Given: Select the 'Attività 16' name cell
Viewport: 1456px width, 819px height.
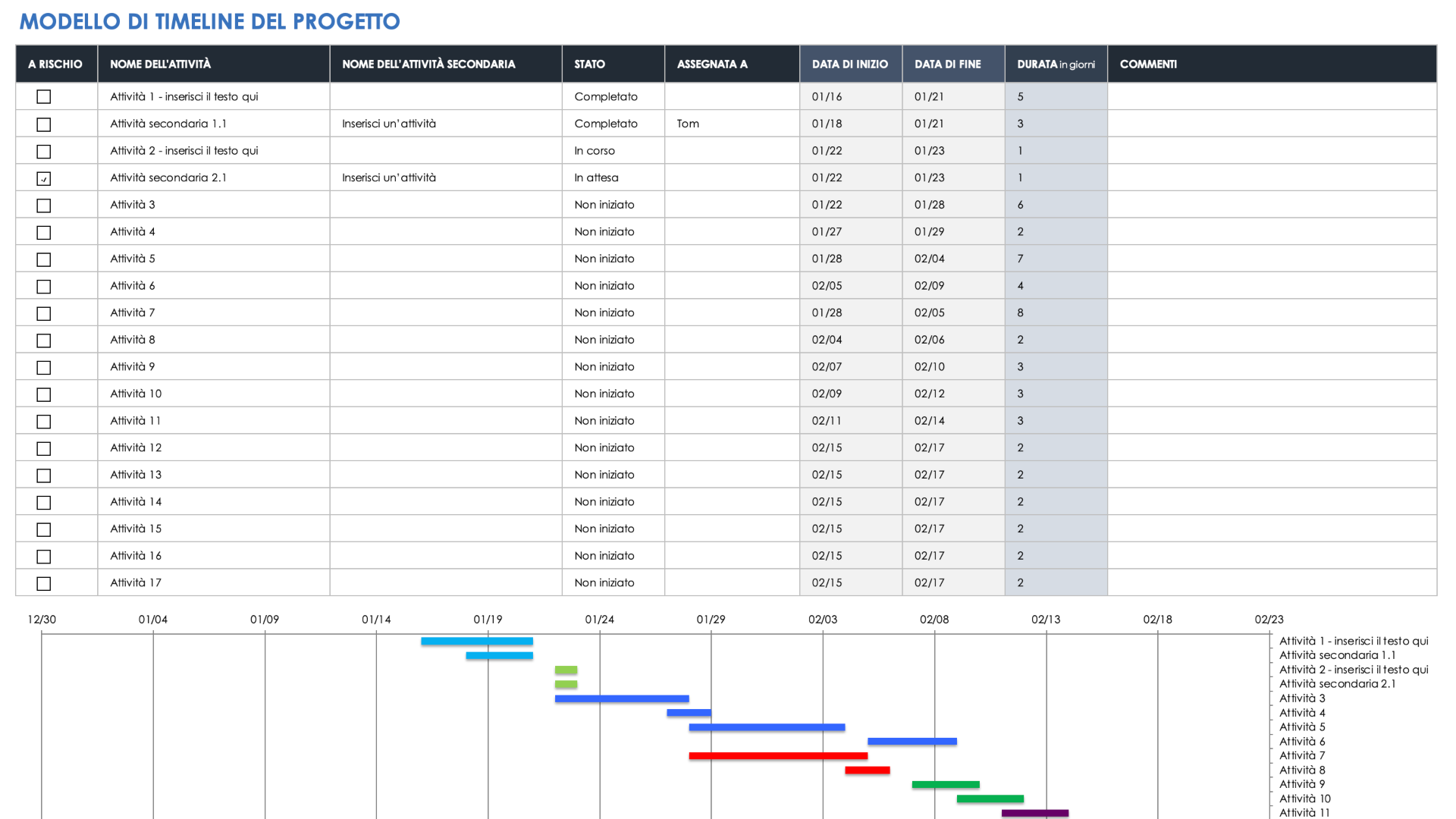Looking at the screenshot, I should 214,556.
